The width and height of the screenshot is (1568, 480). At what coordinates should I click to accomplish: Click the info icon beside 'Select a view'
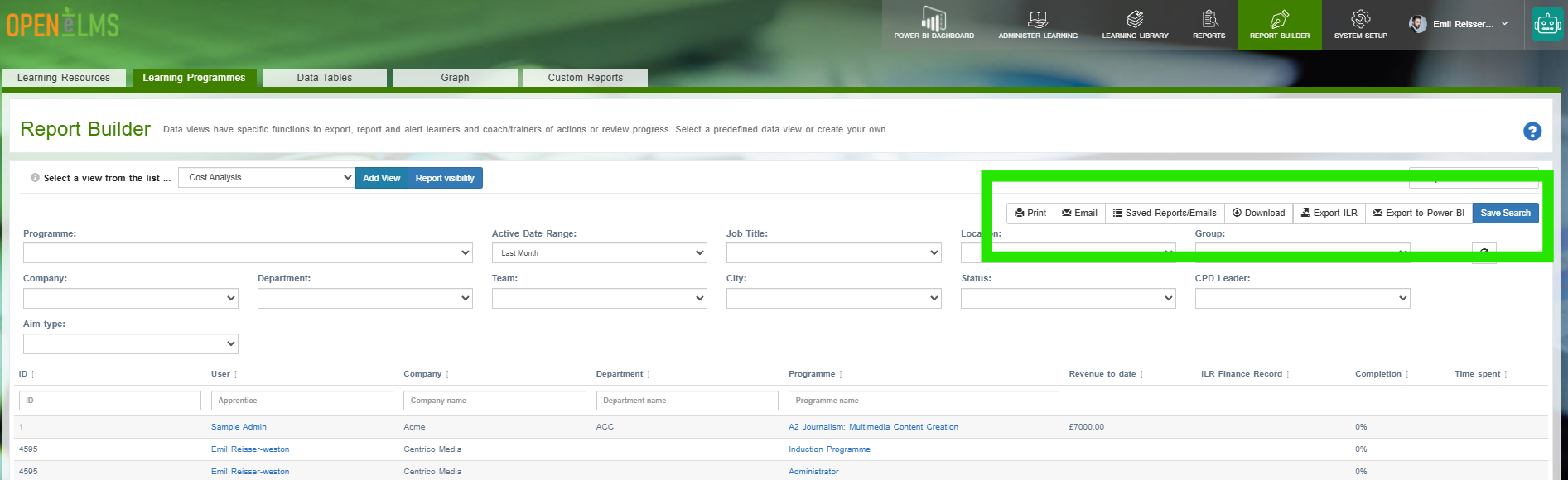coord(35,178)
